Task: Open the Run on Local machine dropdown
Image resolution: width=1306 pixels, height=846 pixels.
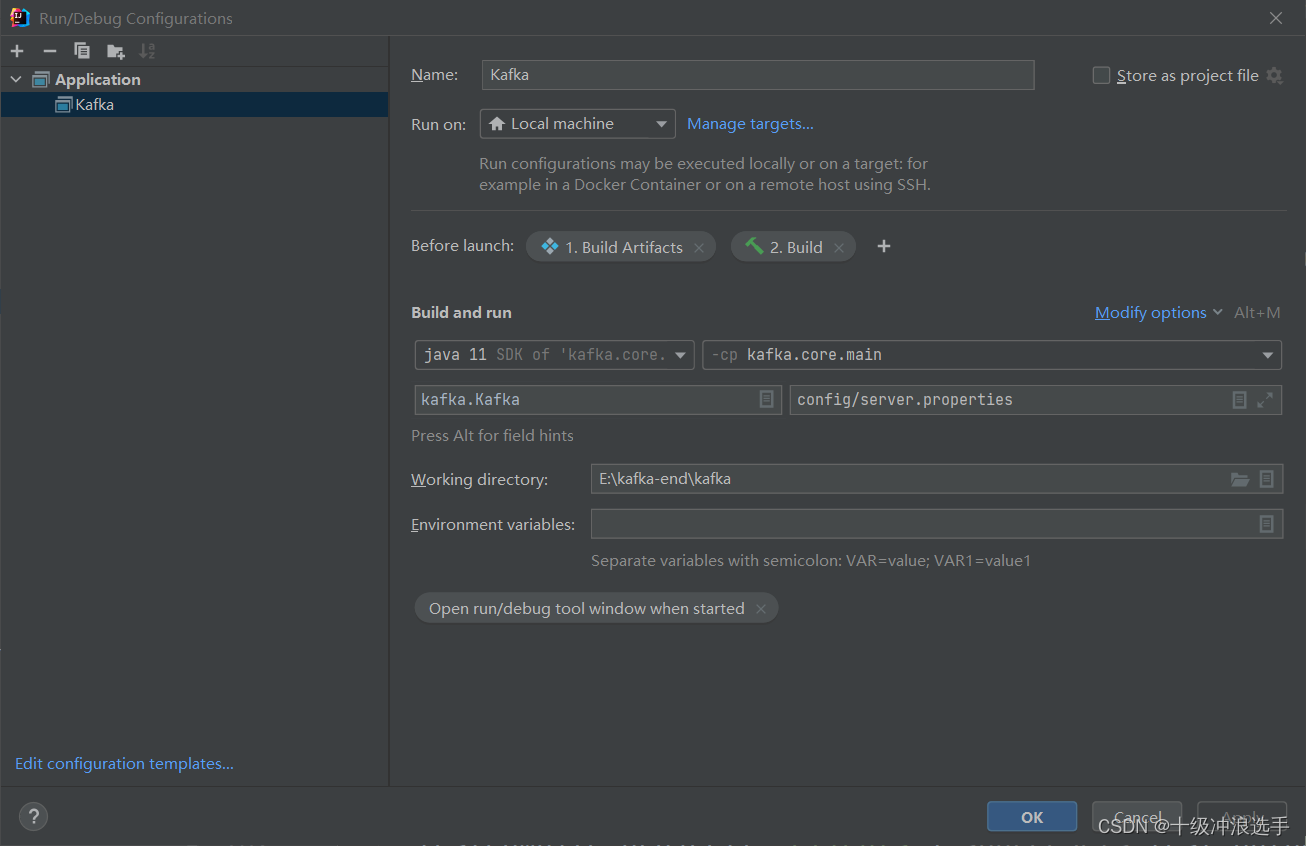Action: tap(578, 124)
